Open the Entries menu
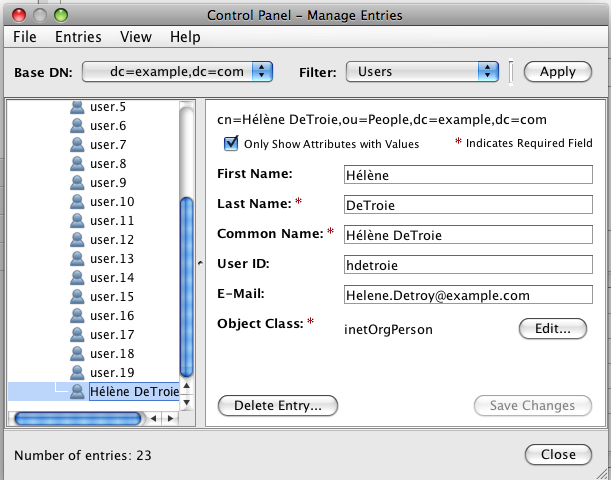 tap(78, 36)
